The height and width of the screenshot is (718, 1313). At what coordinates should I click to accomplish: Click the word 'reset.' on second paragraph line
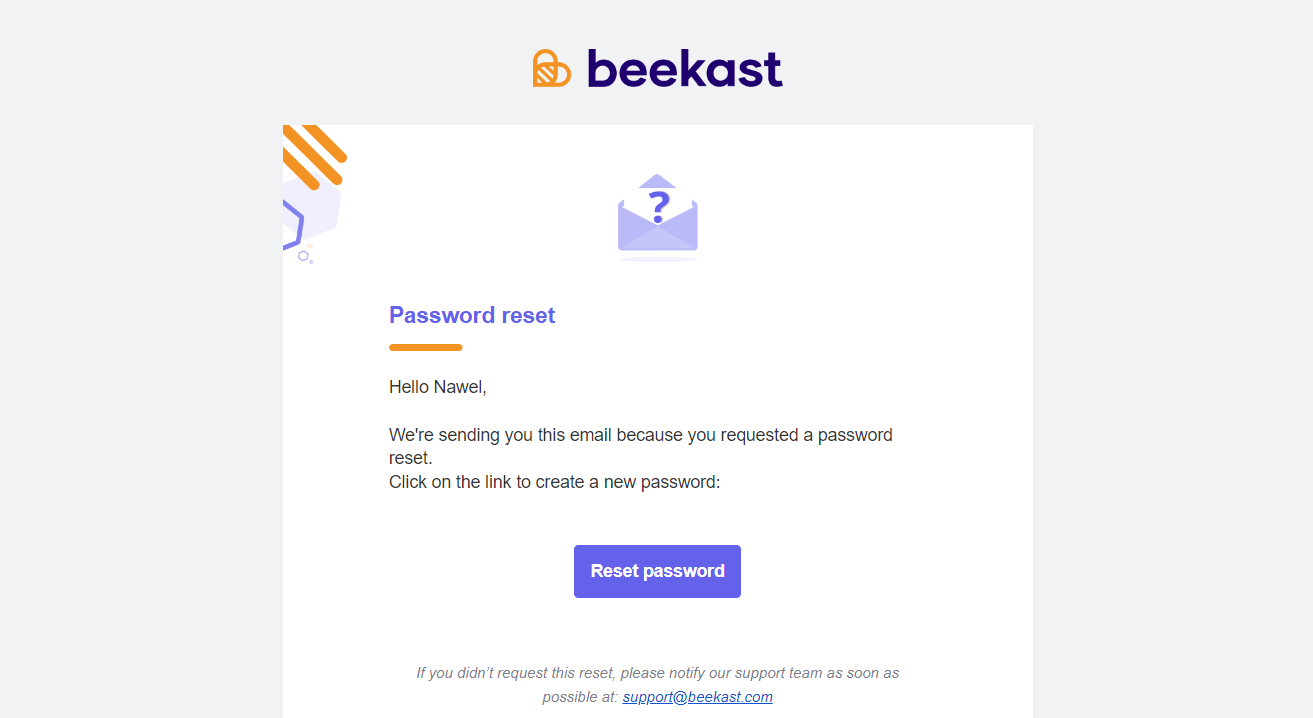click(x=410, y=458)
